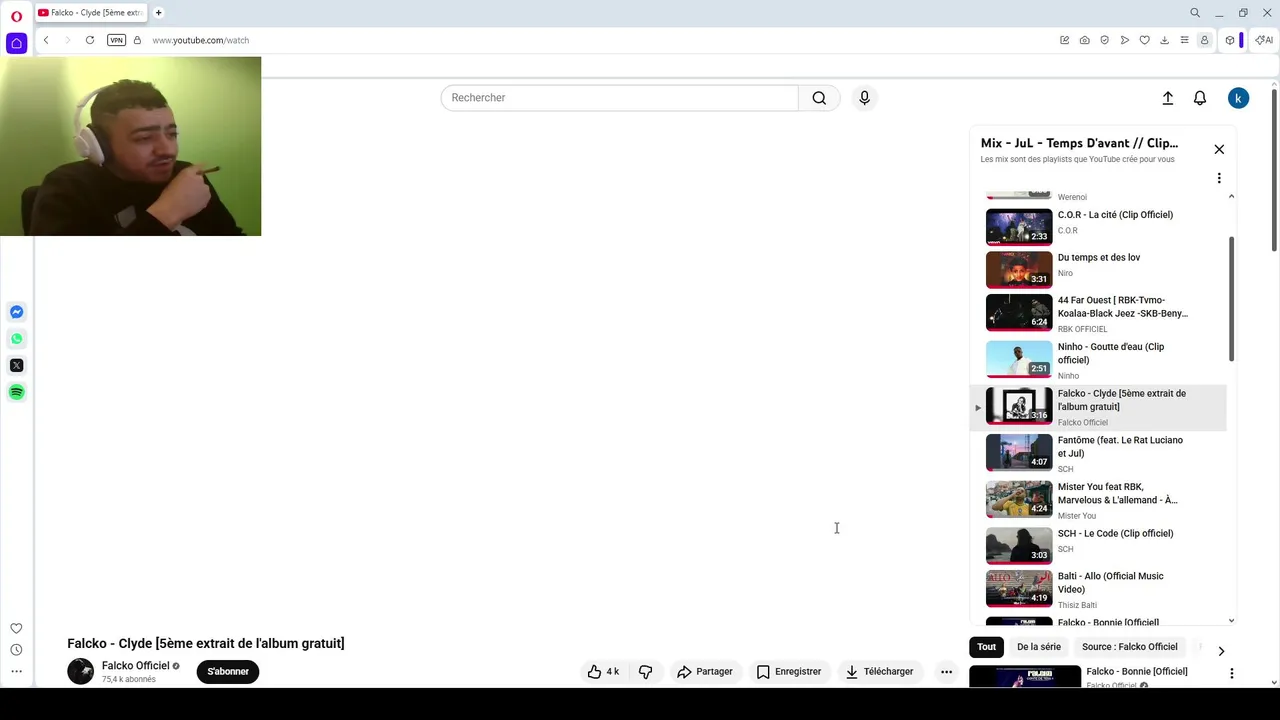
Task: Play 'Ninho - Goutte d'eau' video
Action: pyautogui.click(x=1098, y=359)
